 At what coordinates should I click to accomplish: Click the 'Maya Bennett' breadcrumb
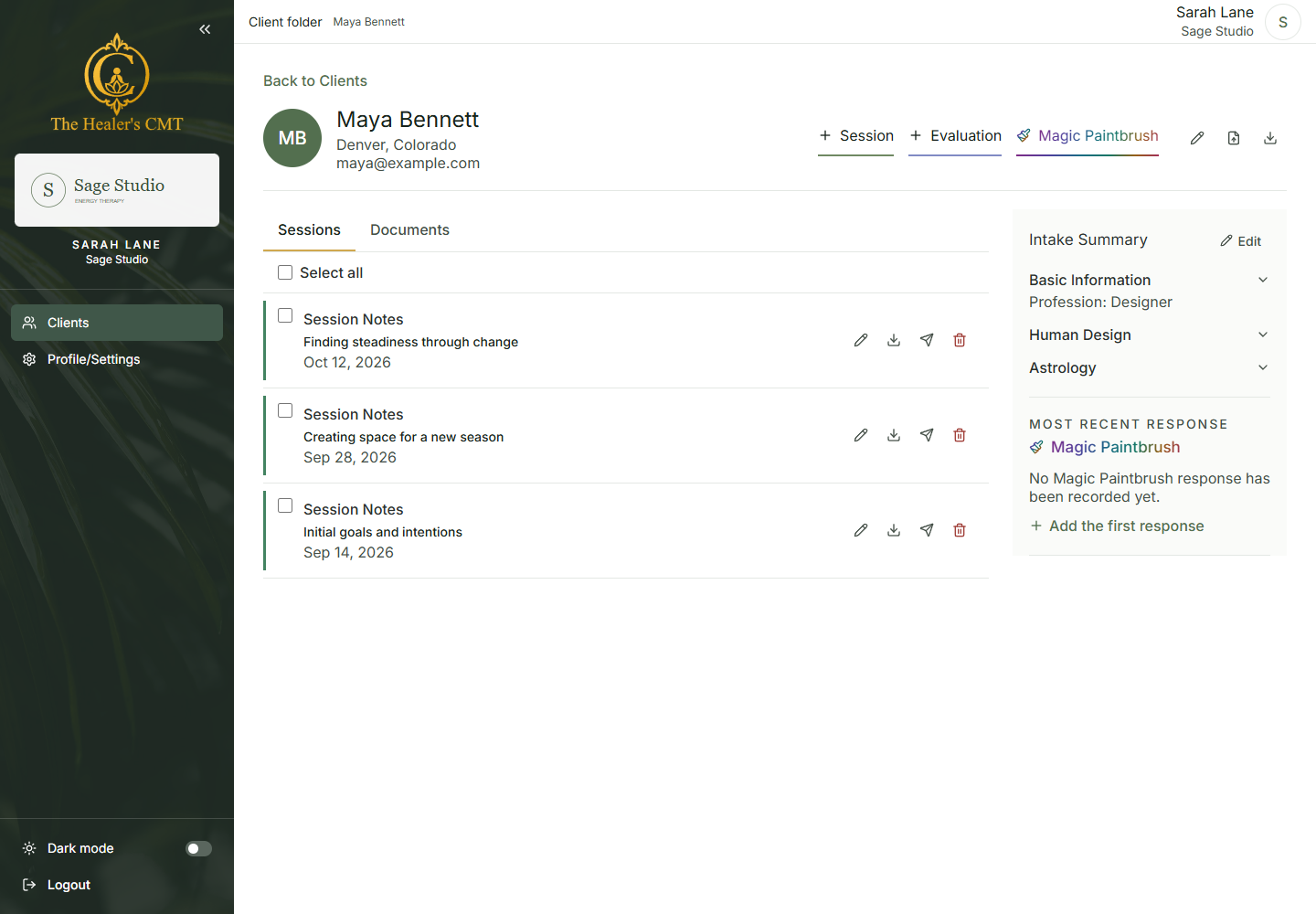[368, 22]
